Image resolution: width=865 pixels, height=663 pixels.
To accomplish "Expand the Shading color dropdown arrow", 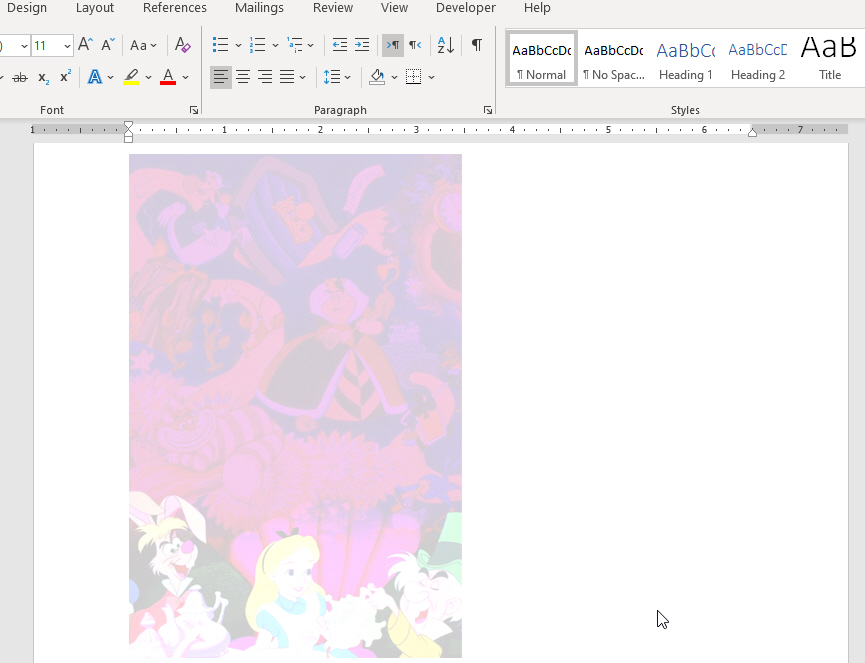I will point(394,77).
